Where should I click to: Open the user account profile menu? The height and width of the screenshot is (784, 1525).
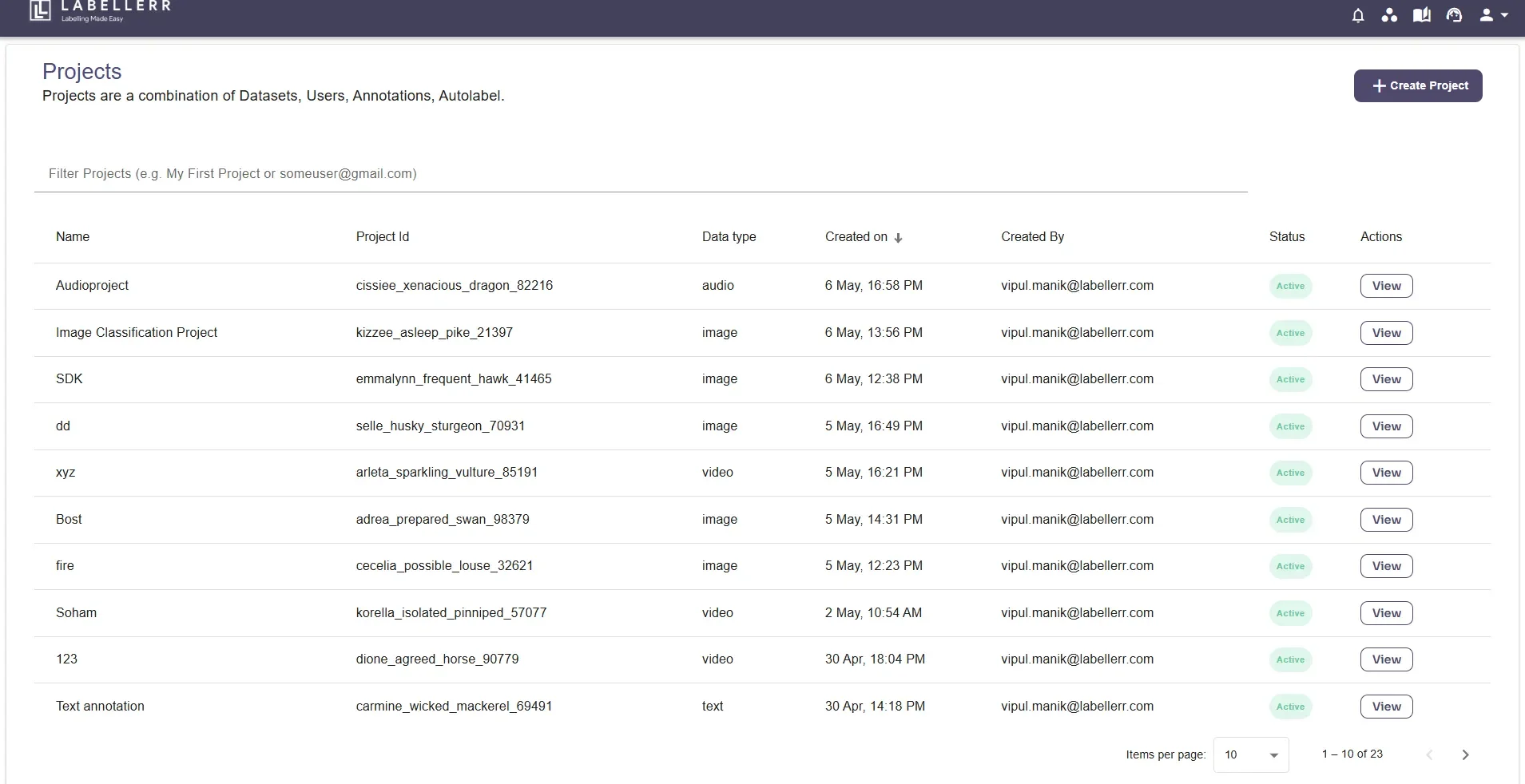[1493, 15]
